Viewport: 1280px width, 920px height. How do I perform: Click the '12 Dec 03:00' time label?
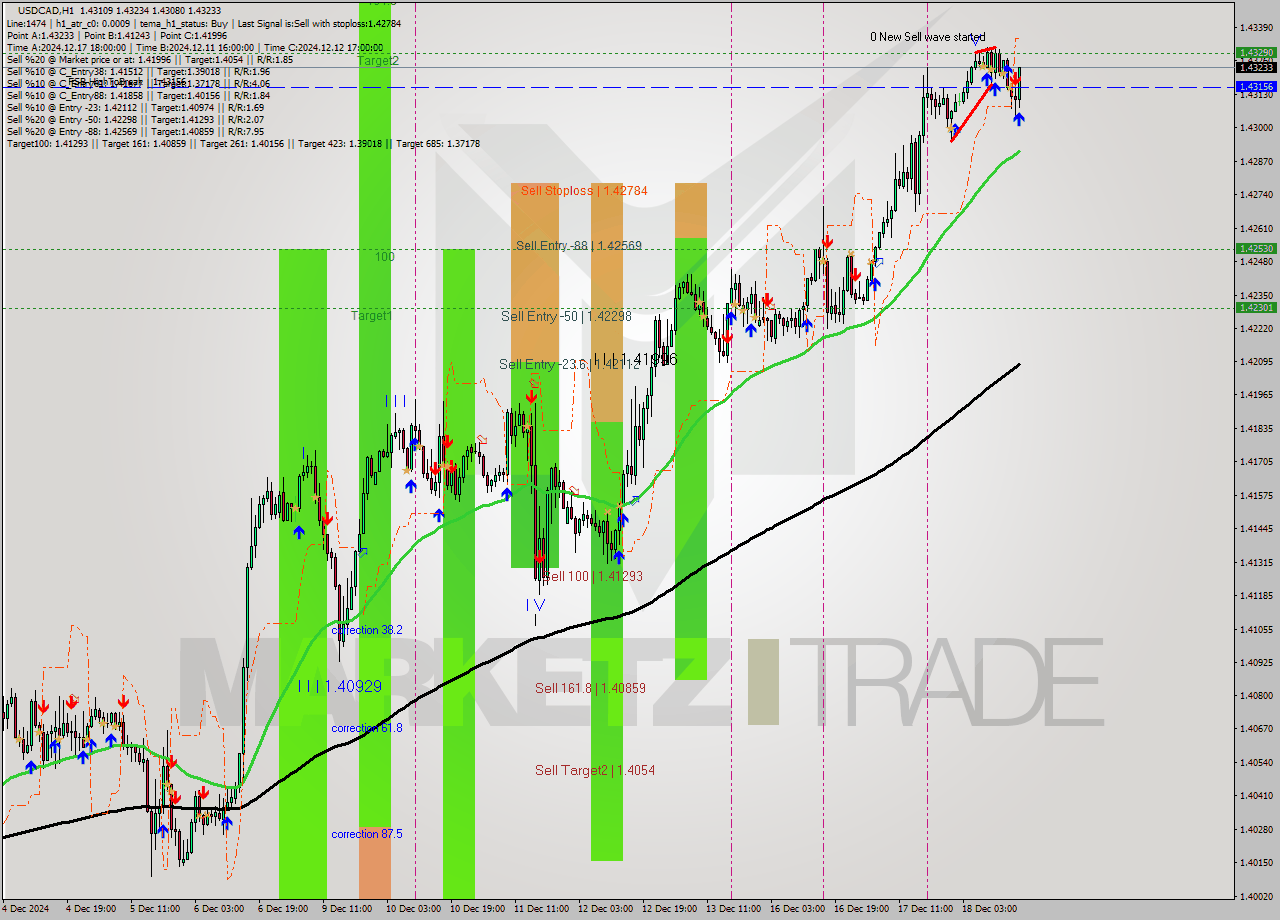[605, 909]
